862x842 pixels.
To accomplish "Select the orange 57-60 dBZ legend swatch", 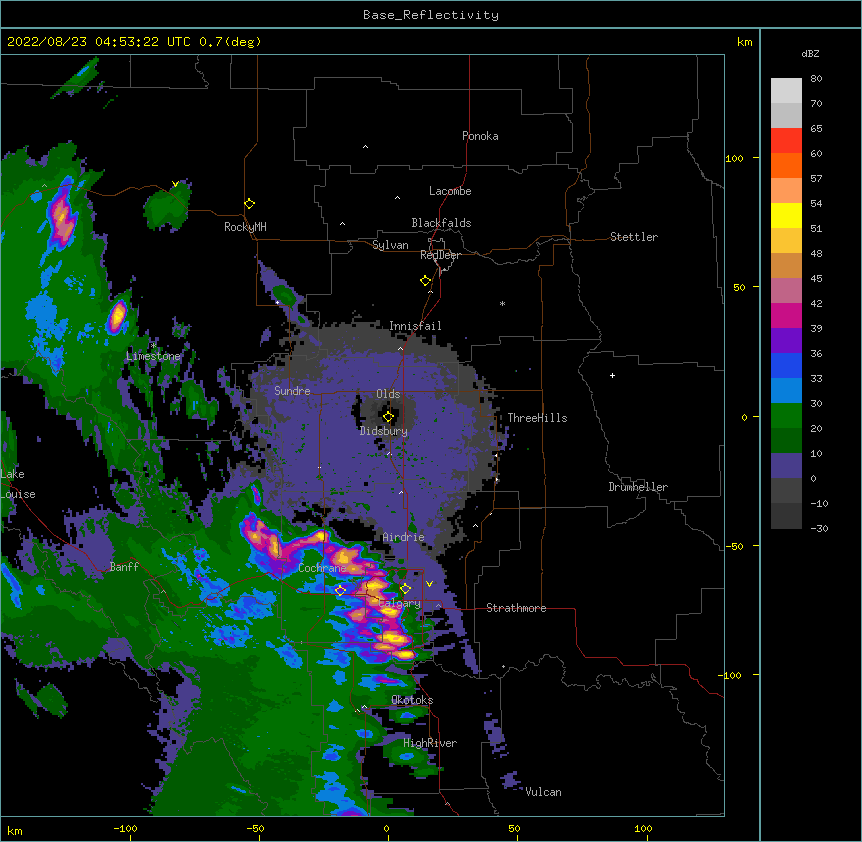I will coord(786,165).
